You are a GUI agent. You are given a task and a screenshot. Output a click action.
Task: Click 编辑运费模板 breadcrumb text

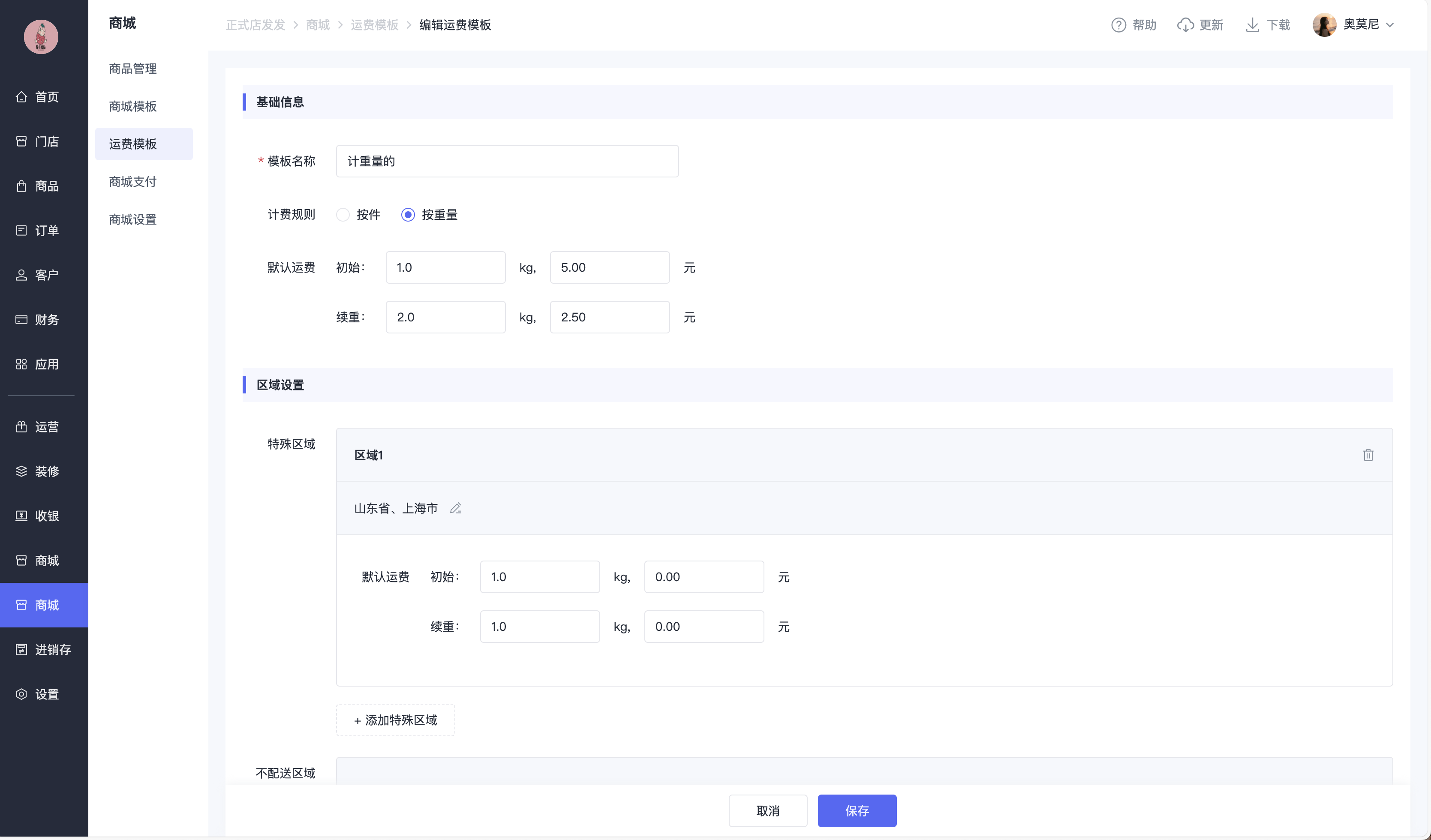(455, 25)
